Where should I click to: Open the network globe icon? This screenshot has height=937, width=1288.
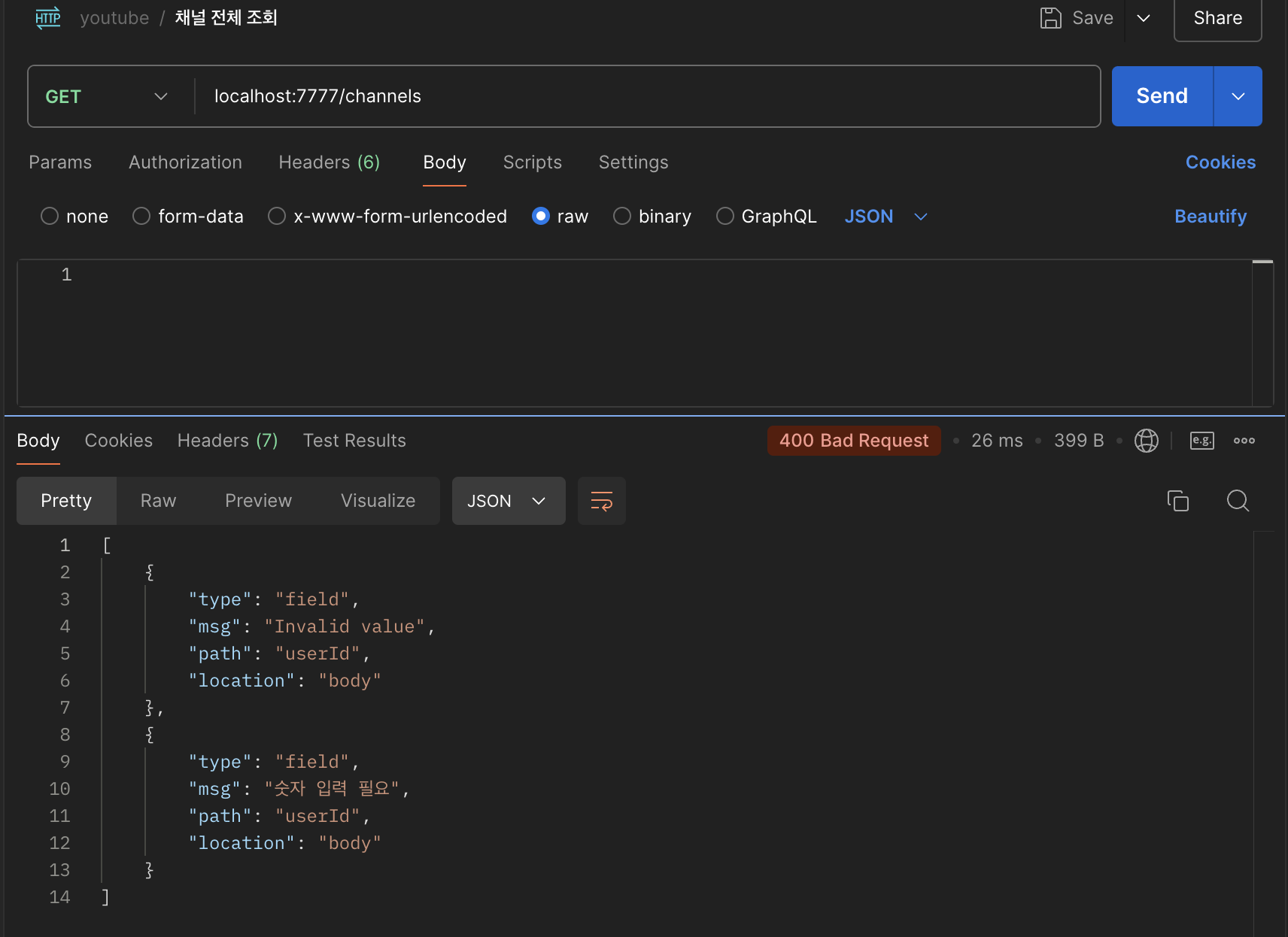[1147, 441]
